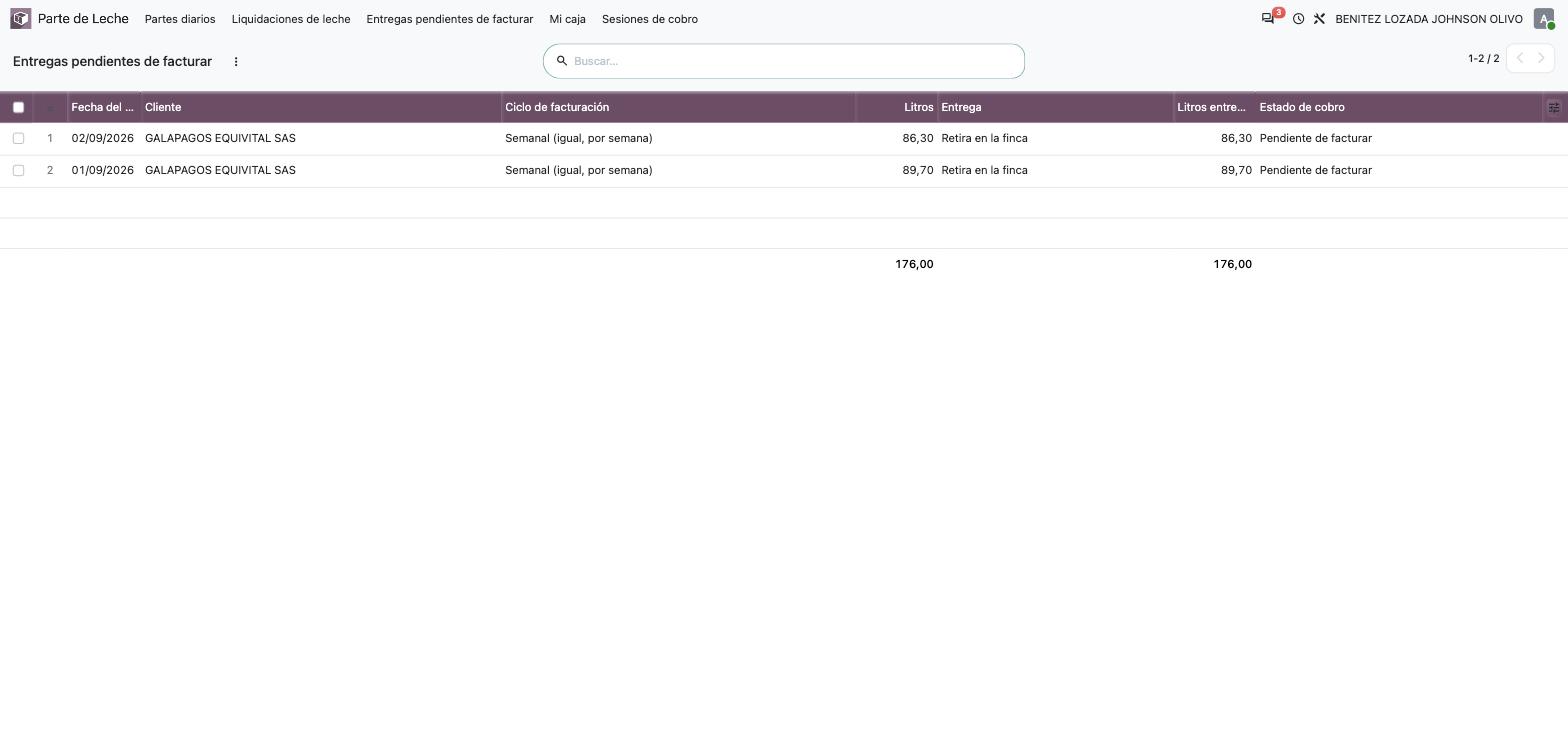Click Retira en la finca in row 1
The image size is (1568, 742).
[x=984, y=138]
